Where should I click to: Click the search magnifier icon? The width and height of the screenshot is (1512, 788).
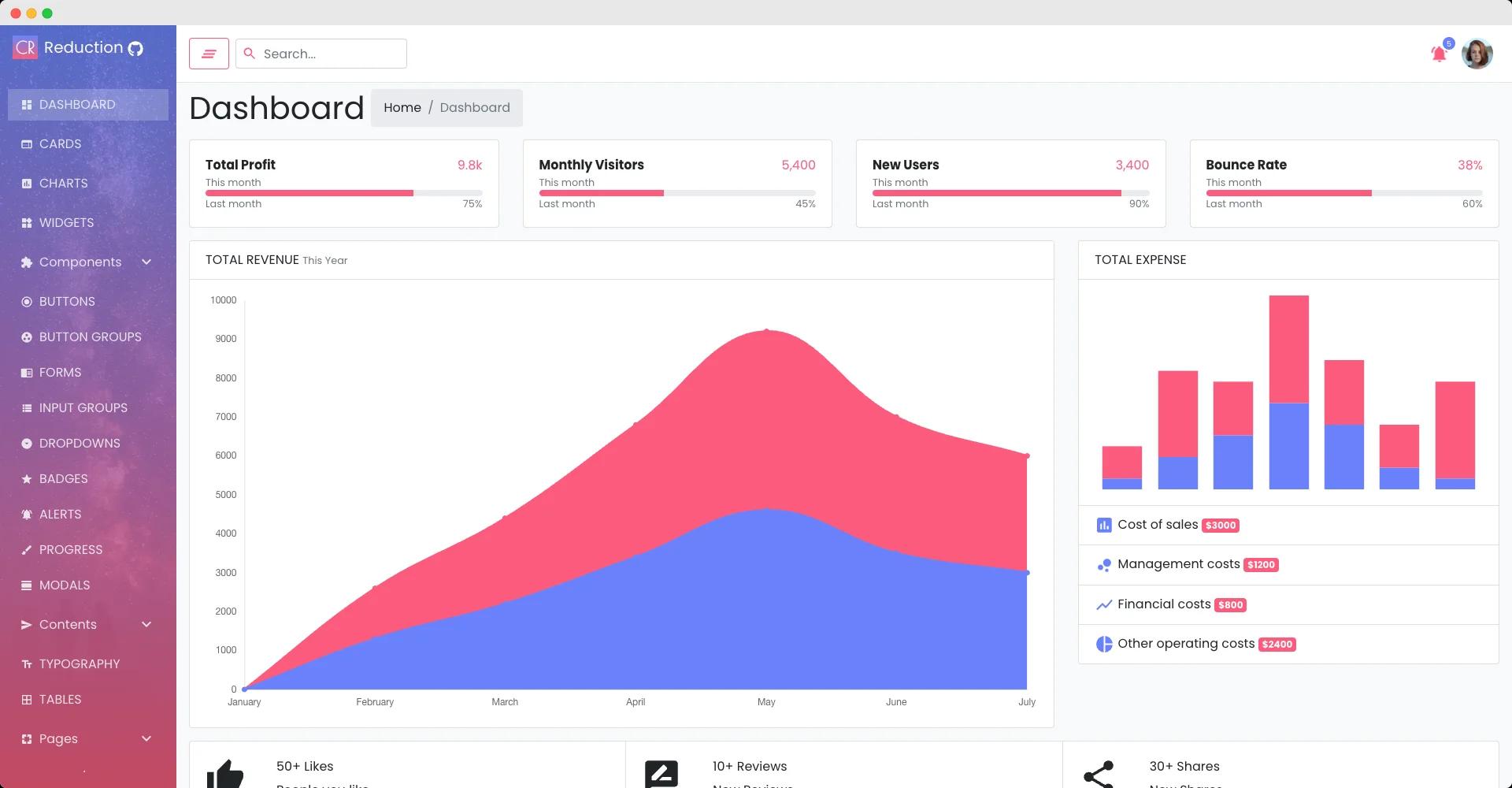(250, 53)
